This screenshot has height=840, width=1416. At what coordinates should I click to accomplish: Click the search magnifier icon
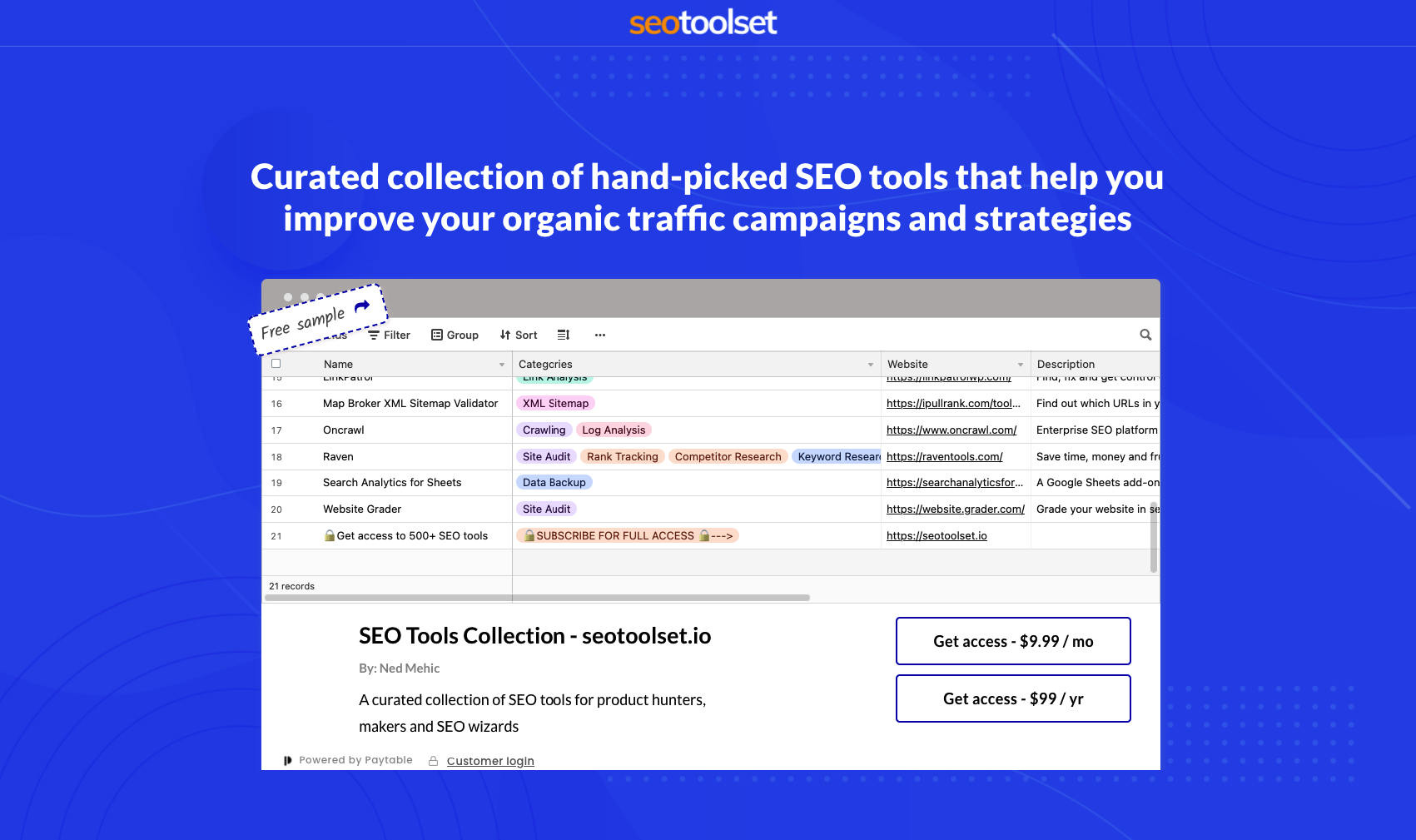coord(1145,334)
